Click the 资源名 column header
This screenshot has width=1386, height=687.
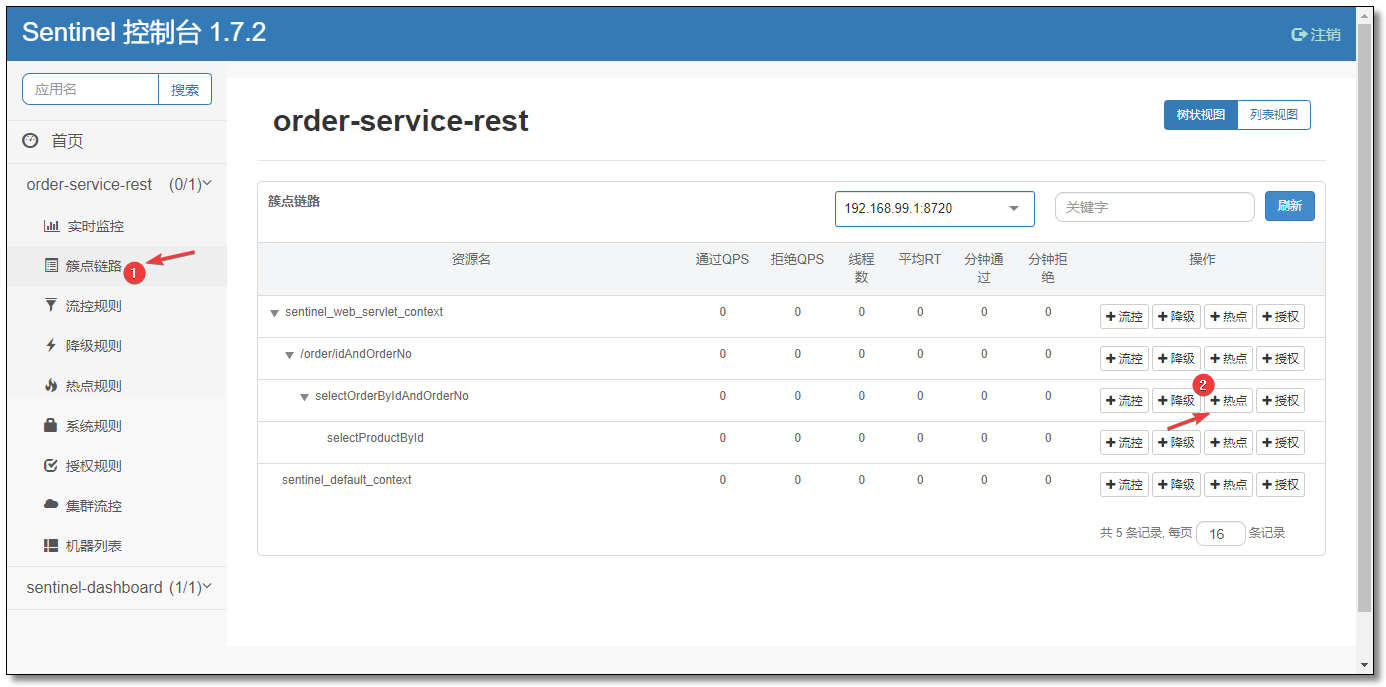pos(471,259)
